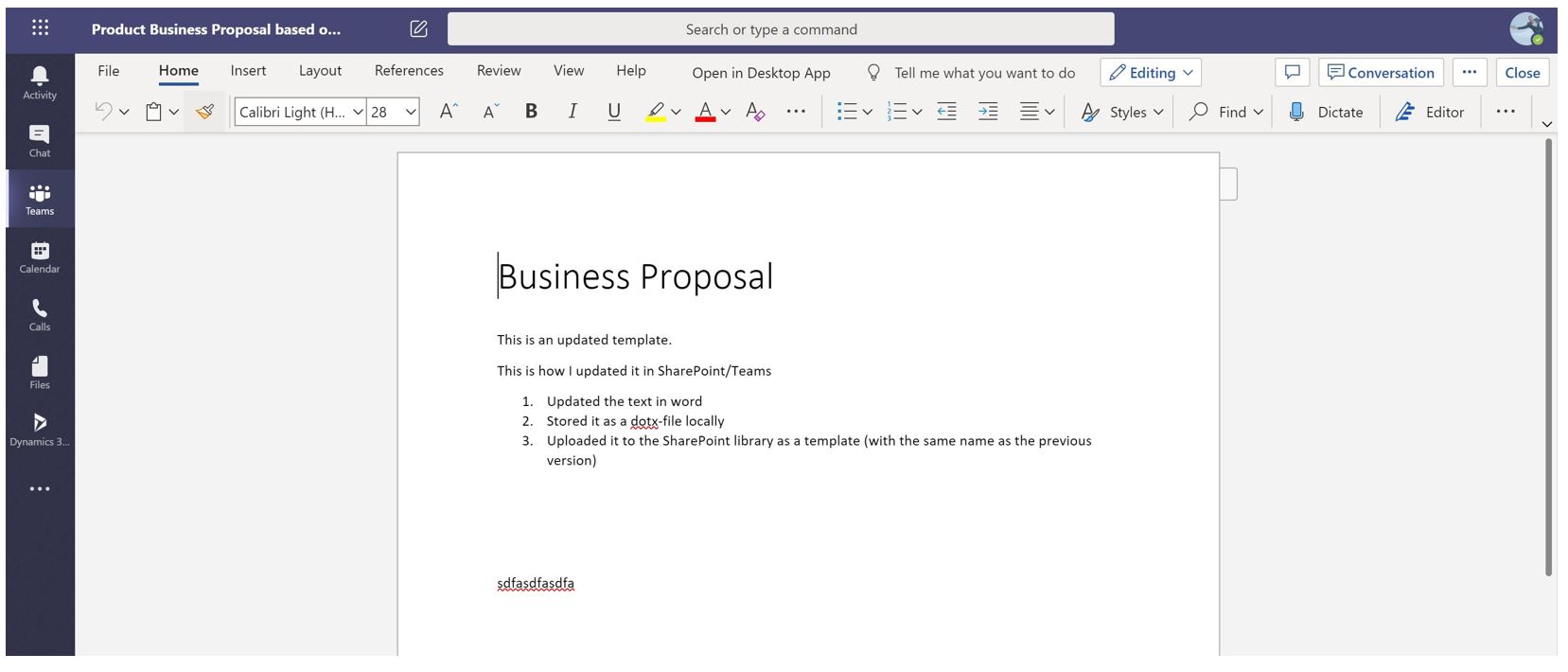Toggle underline formatting
Viewport: 1568px width, 672px height.
tap(614, 112)
